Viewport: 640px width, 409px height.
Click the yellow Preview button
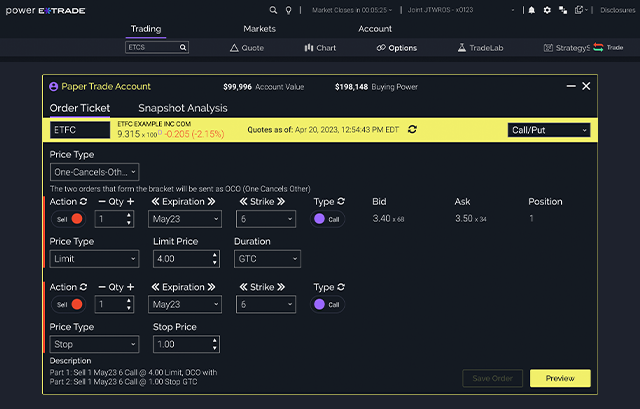(x=560, y=378)
